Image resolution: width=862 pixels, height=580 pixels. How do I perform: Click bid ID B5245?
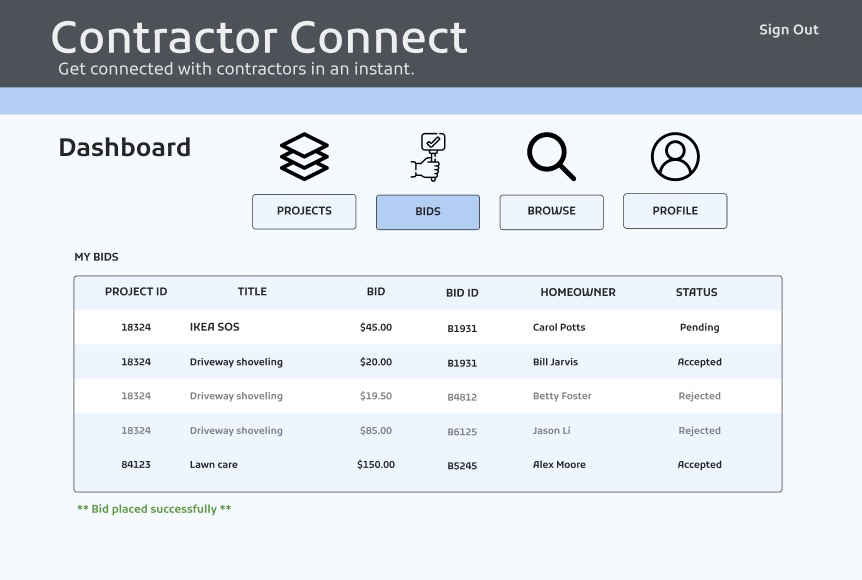pyautogui.click(x=462, y=466)
